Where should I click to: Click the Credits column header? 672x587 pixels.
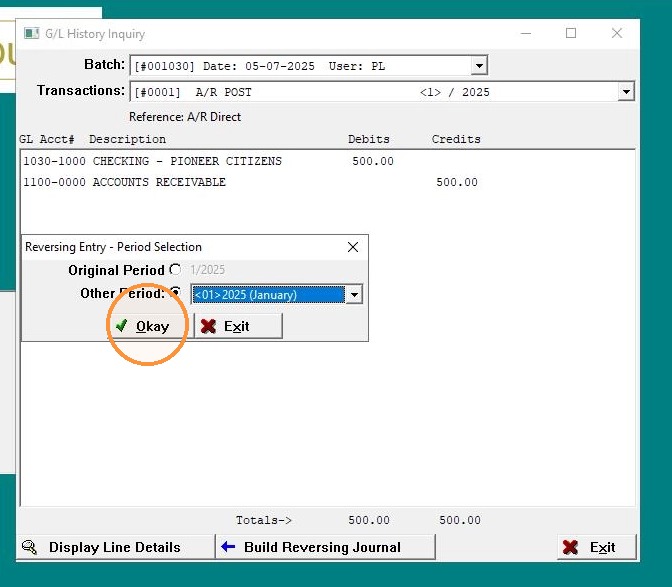pyautogui.click(x=456, y=139)
